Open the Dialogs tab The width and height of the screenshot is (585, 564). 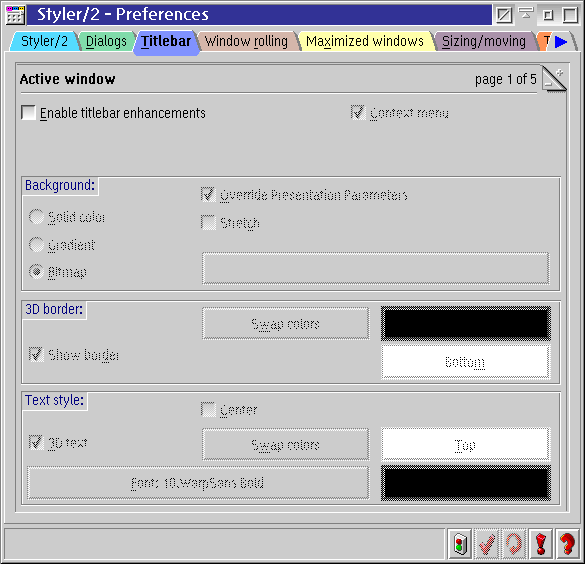pyautogui.click(x=106, y=41)
